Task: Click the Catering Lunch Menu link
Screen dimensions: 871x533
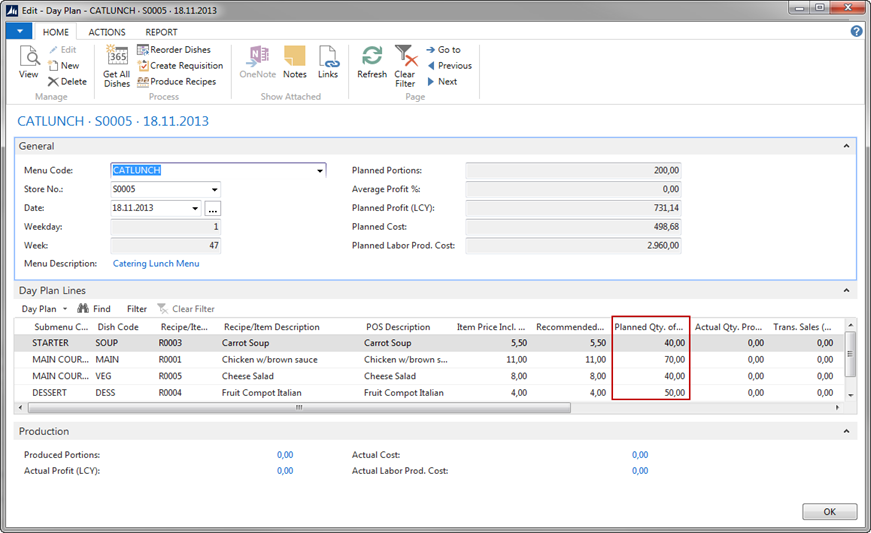Action: pos(156,264)
